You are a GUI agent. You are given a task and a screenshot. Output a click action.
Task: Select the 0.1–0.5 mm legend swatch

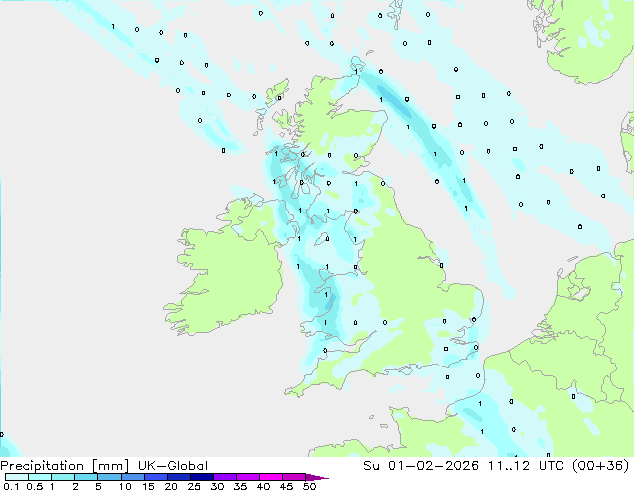17,477
